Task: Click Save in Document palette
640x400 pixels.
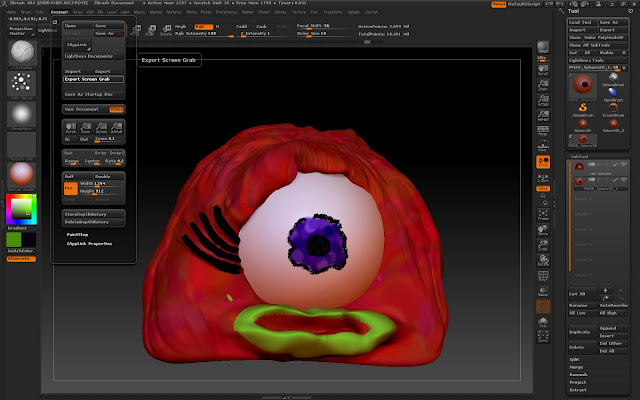Action: [109, 26]
